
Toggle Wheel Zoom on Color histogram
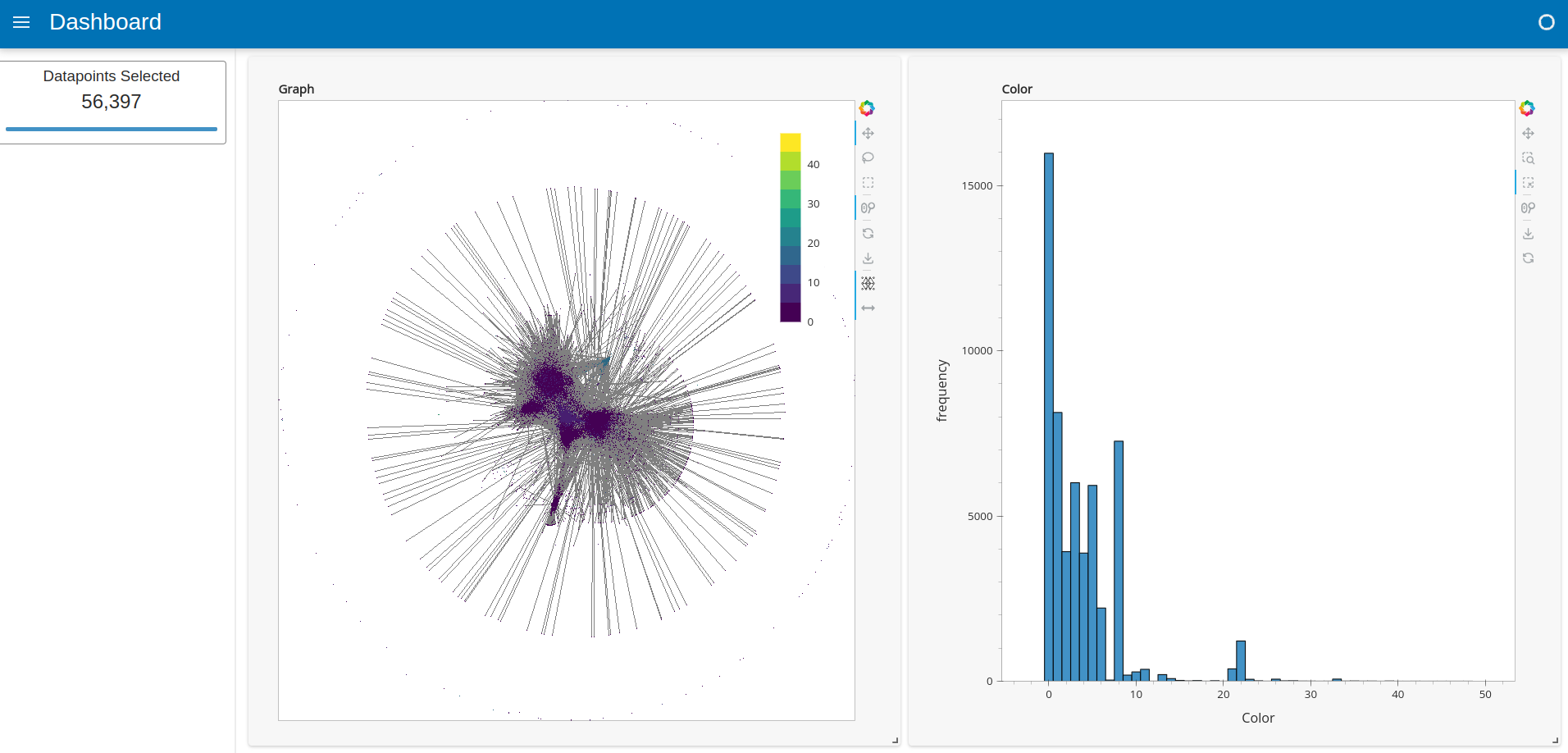click(1528, 208)
